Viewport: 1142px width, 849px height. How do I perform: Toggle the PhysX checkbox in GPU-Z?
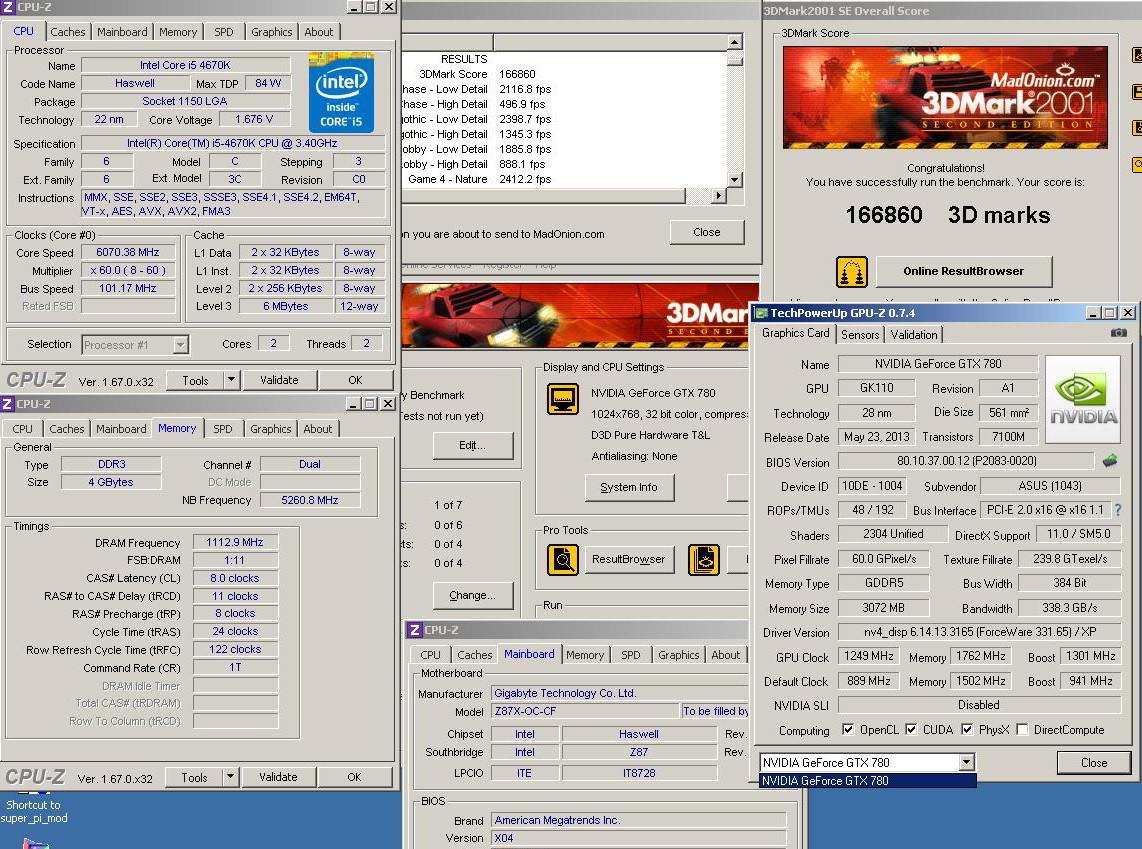pyautogui.click(x=966, y=729)
